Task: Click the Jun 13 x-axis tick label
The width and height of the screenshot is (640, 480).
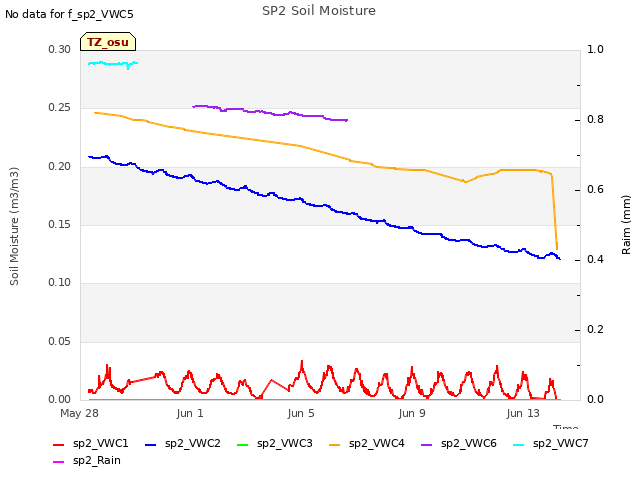Action: point(523,413)
